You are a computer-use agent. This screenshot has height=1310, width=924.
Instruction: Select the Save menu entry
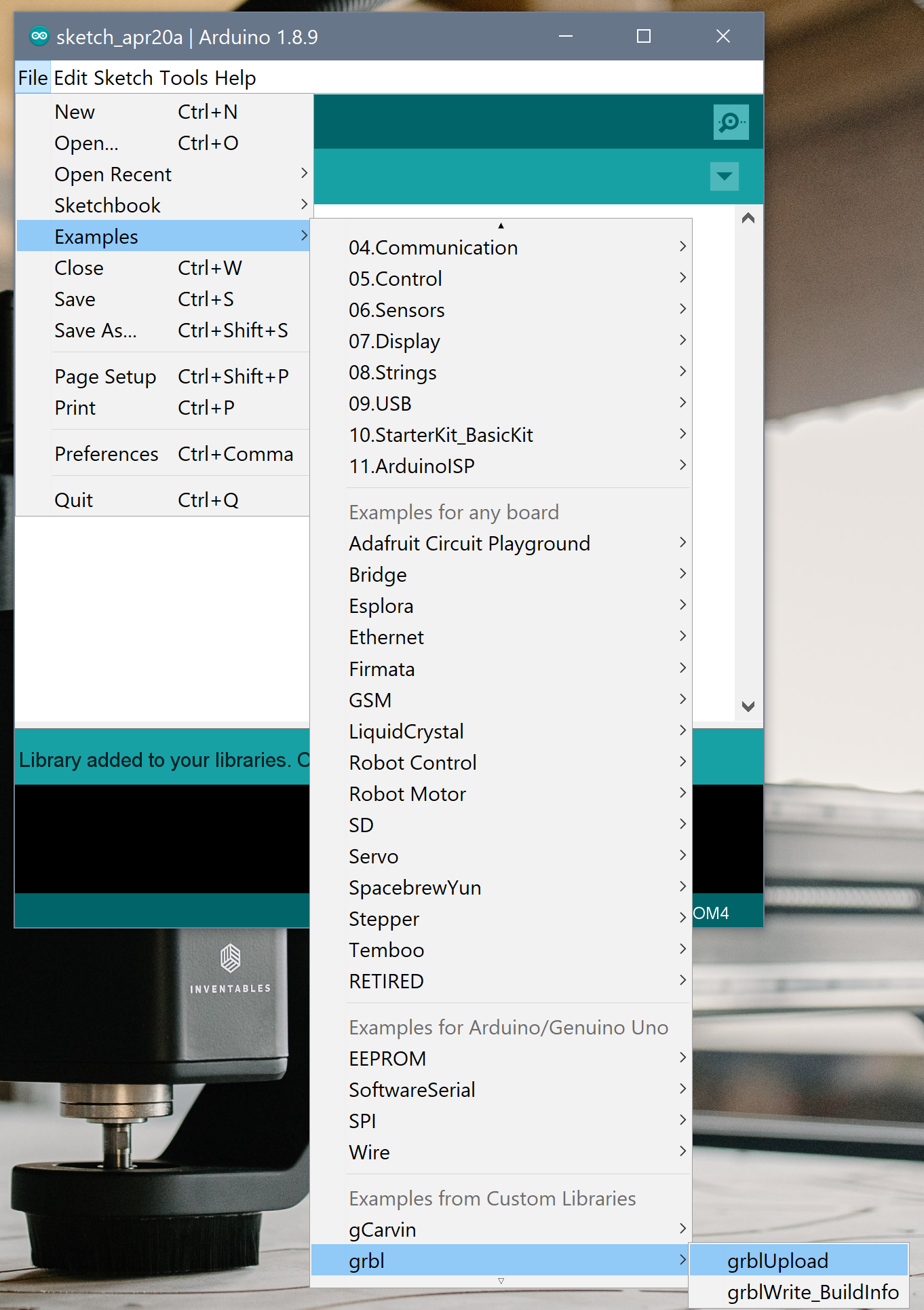pos(163,299)
